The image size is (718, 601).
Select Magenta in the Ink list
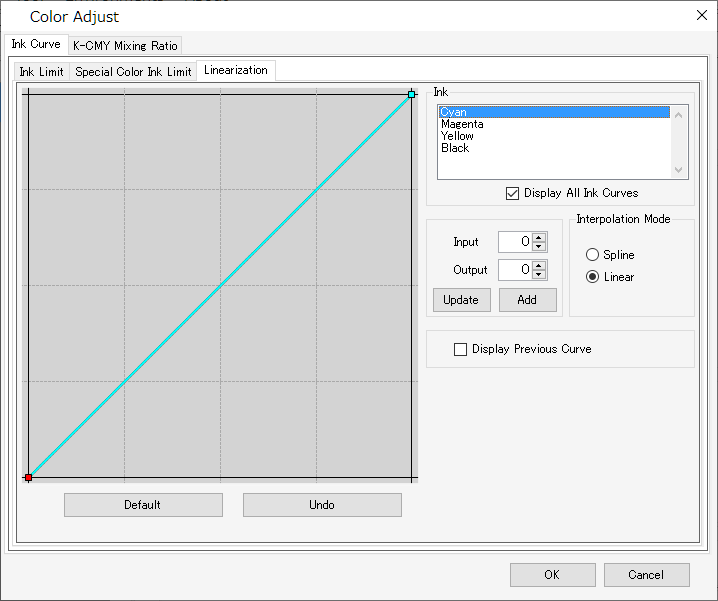click(x=462, y=124)
